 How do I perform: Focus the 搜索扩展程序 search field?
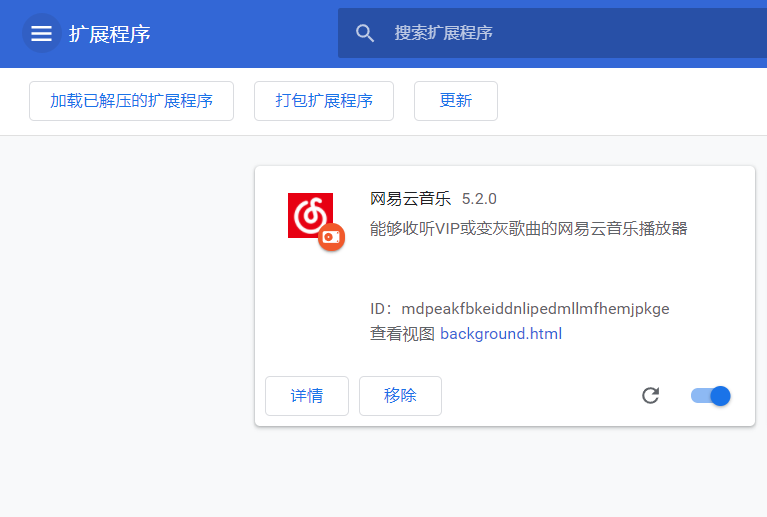(552, 33)
